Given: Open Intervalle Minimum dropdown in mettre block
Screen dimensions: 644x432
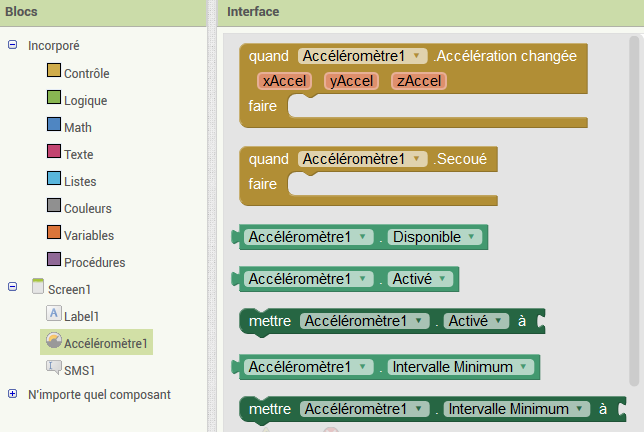Looking at the screenshot, I should pyautogui.click(x=517, y=409).
